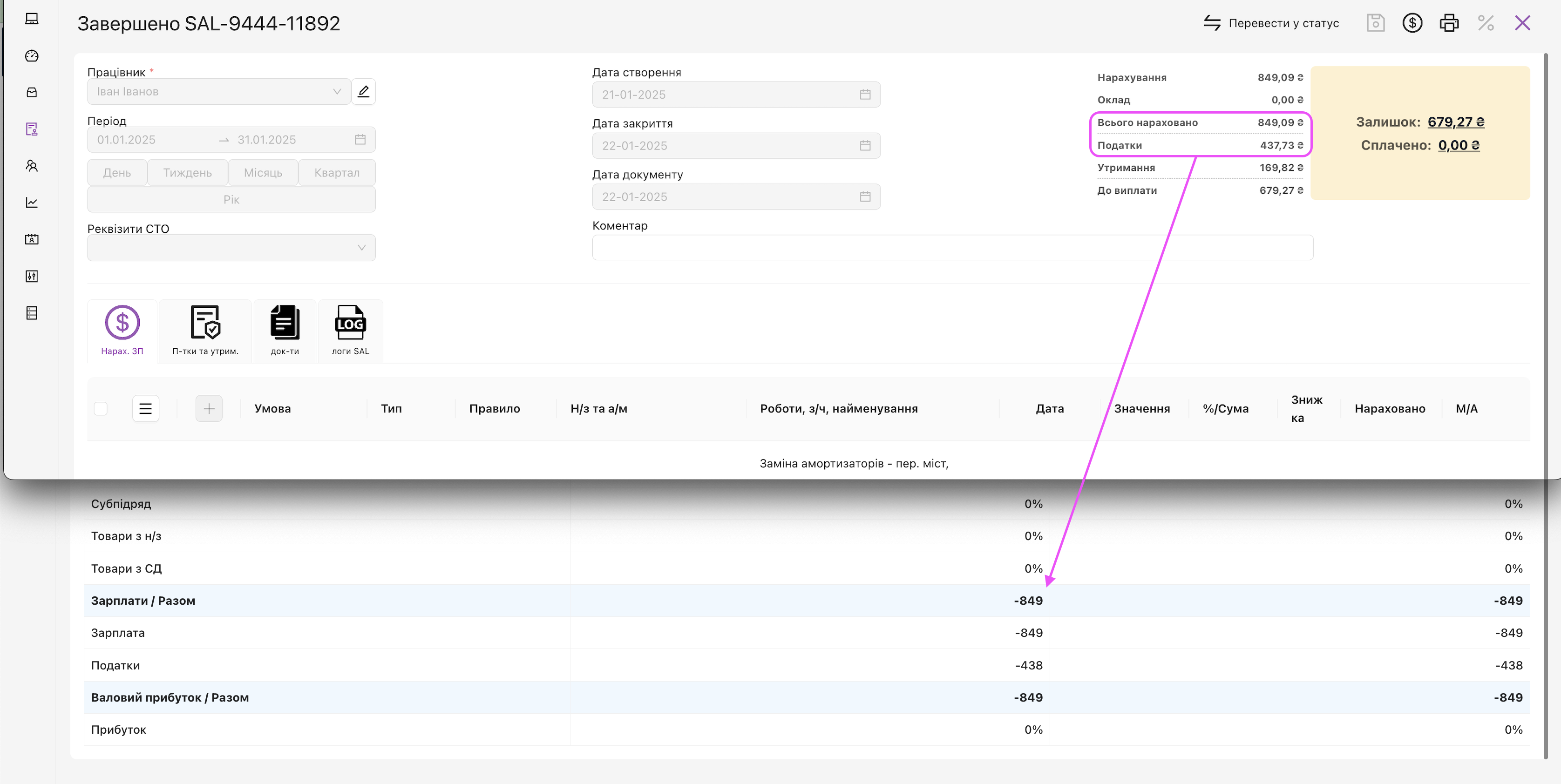Click the Коментар input field
Image resolution: width=1561 pixels, height=784 pixels.
[x=952, y=248]
